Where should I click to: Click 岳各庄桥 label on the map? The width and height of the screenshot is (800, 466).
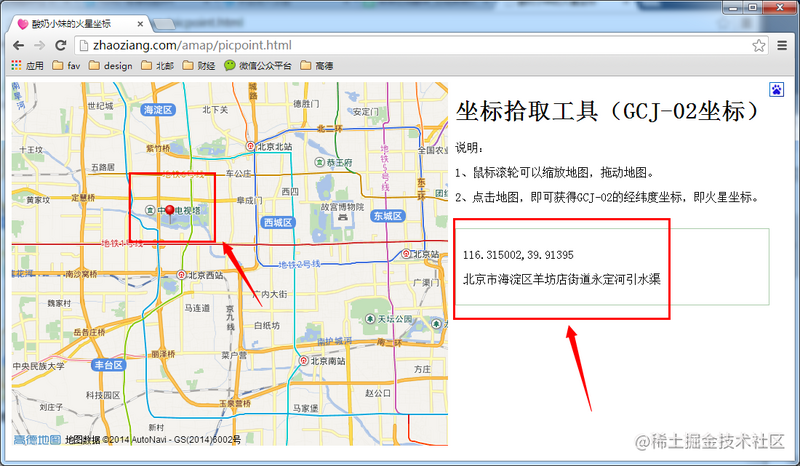89,332
